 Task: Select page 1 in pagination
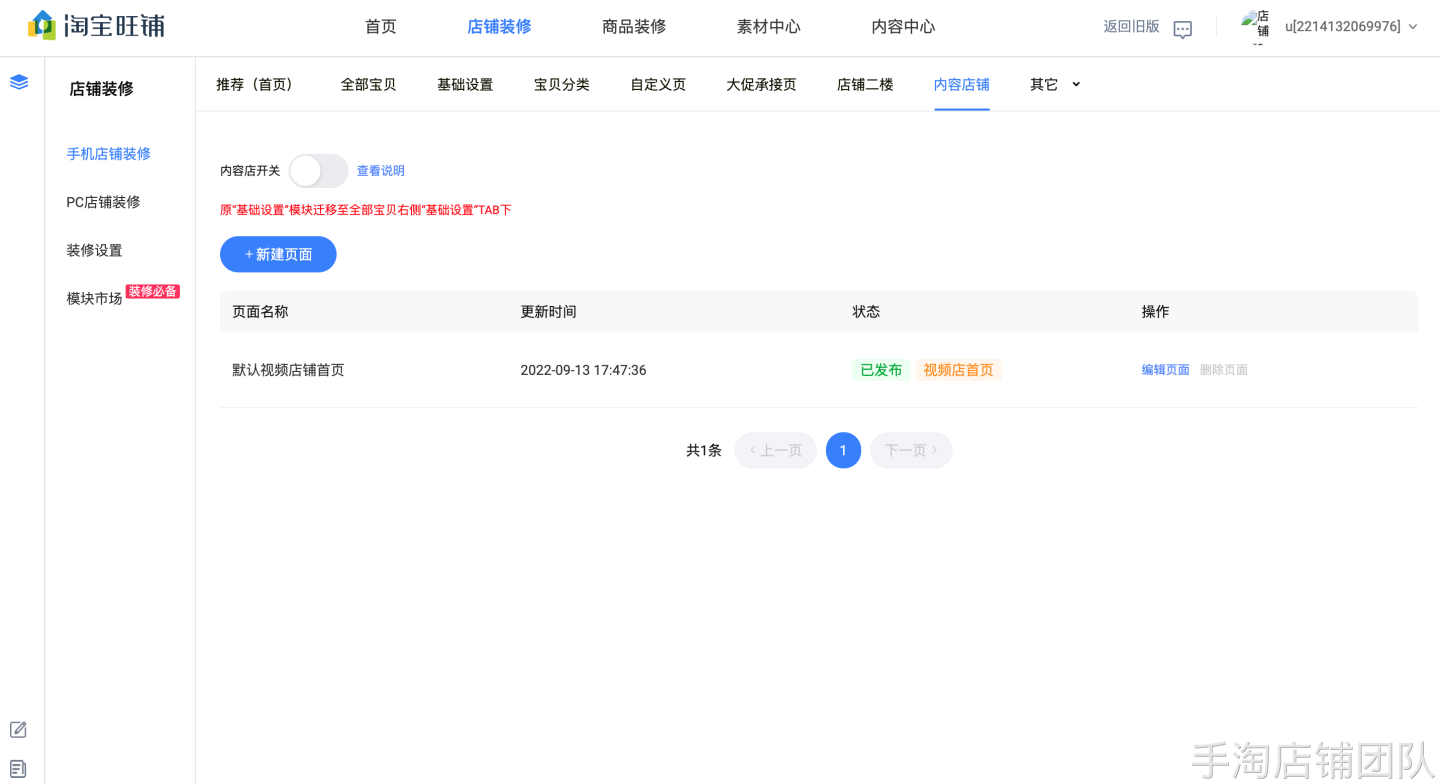click(x=843, y=451)
